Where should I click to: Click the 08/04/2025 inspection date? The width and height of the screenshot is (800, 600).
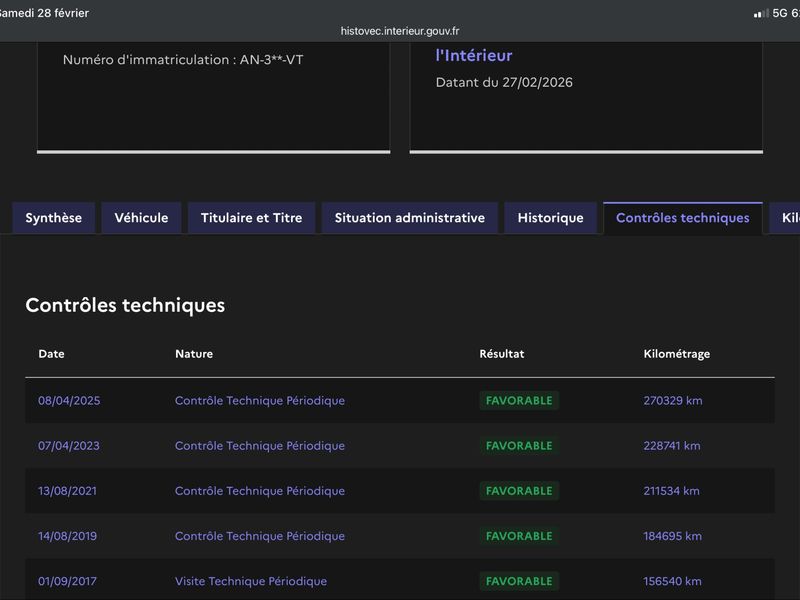[x=69, y=401]
